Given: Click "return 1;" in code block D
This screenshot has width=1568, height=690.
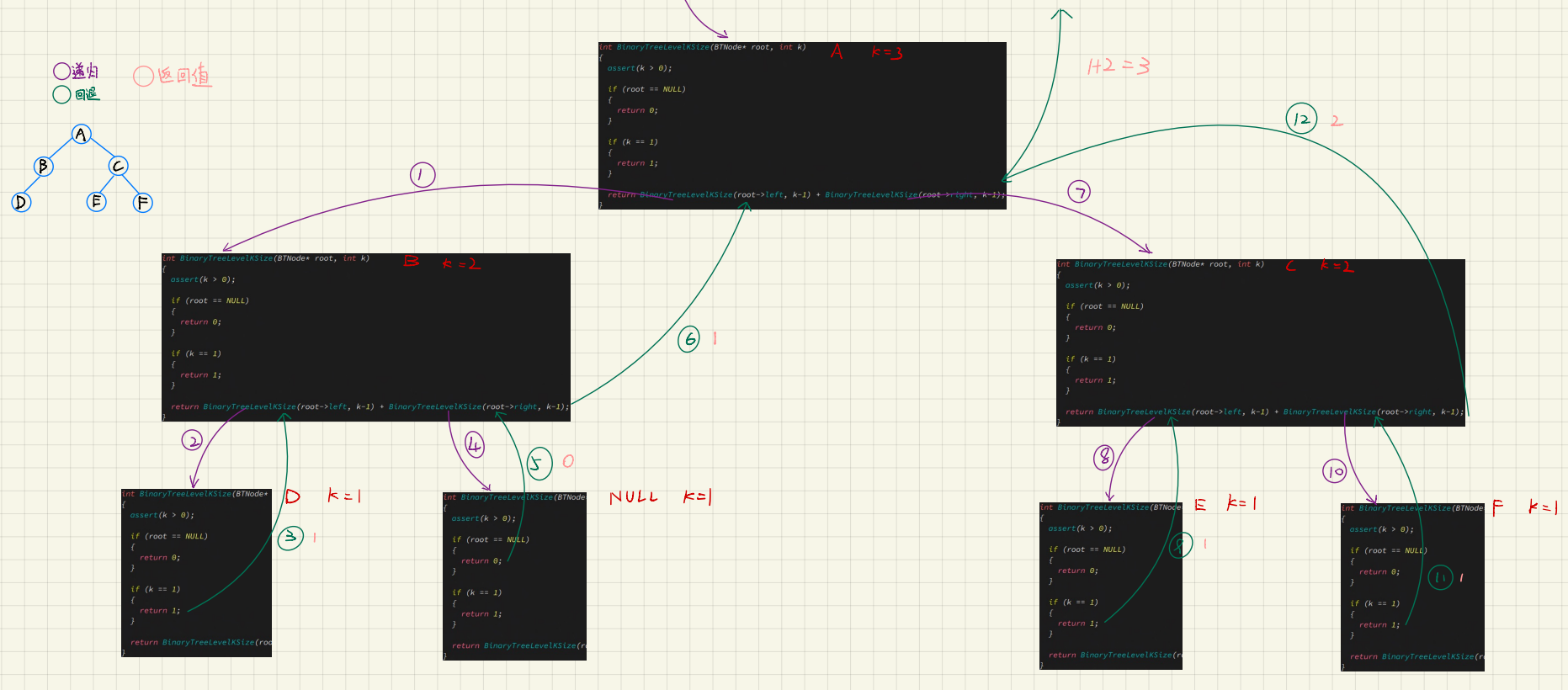Looking at the screenshot, I should pyautogui.click(x=160, y=611).
